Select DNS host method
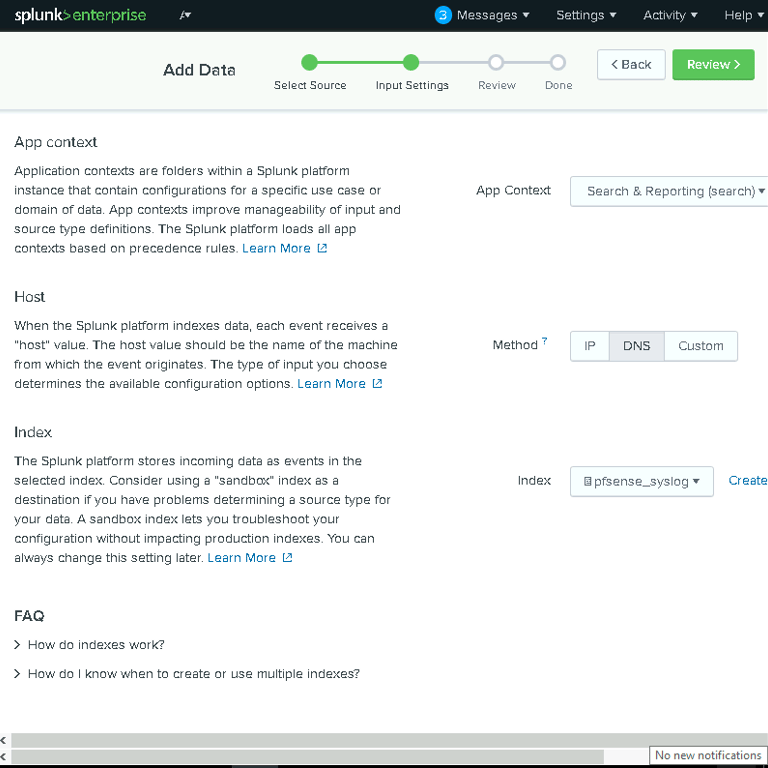This screenshot has height=768, width=768. coord(636,346)
